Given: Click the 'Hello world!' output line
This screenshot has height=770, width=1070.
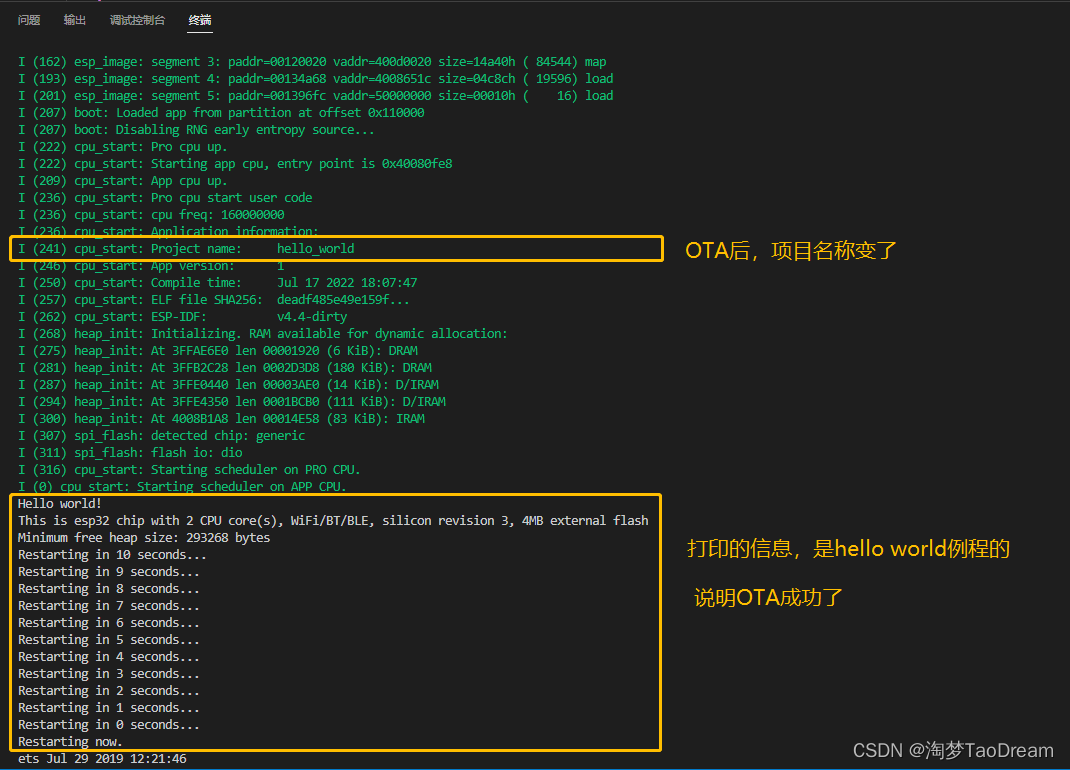Looking at the screenshot, I should pyautogui.click(x=60, y=503).
